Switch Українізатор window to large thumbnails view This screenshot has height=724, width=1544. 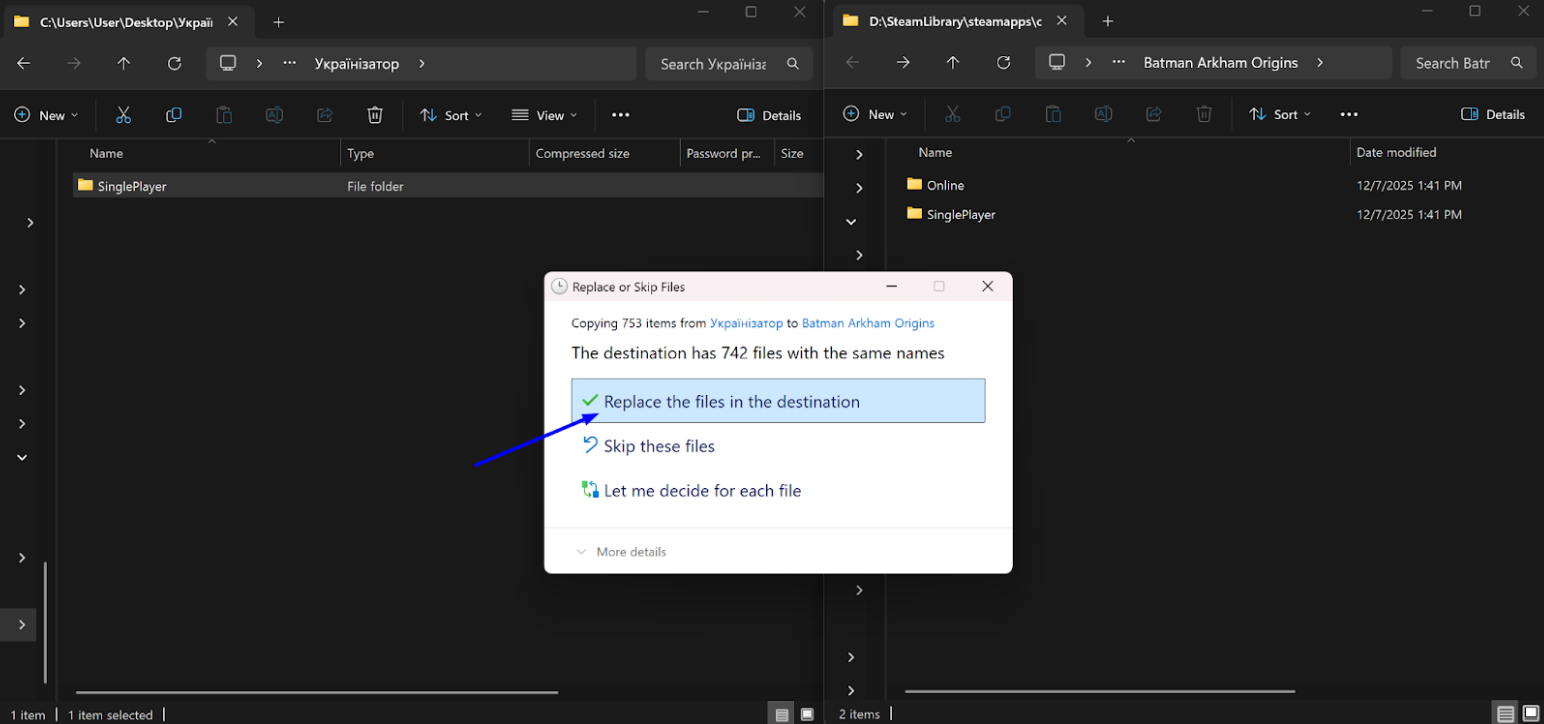coord(807,714)
